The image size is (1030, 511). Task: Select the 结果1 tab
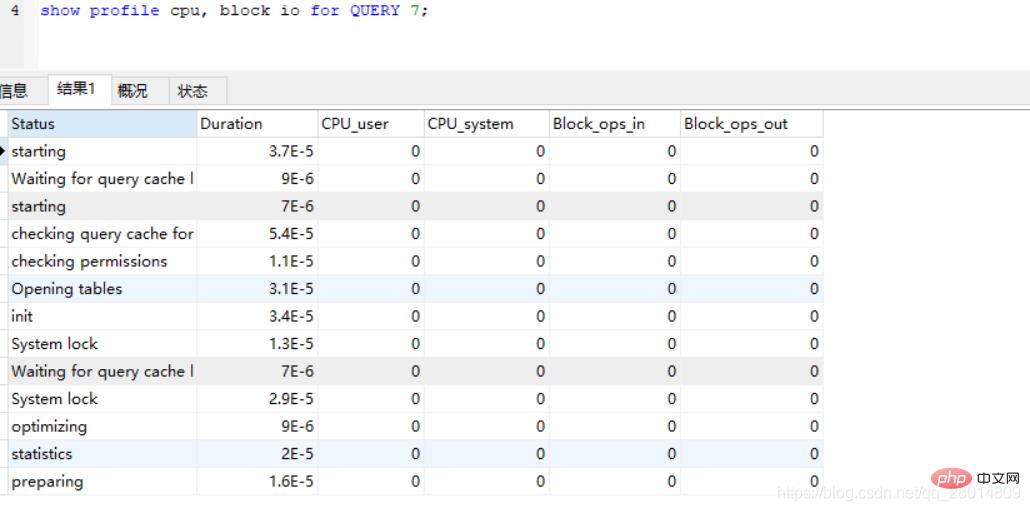pos(76,90)
